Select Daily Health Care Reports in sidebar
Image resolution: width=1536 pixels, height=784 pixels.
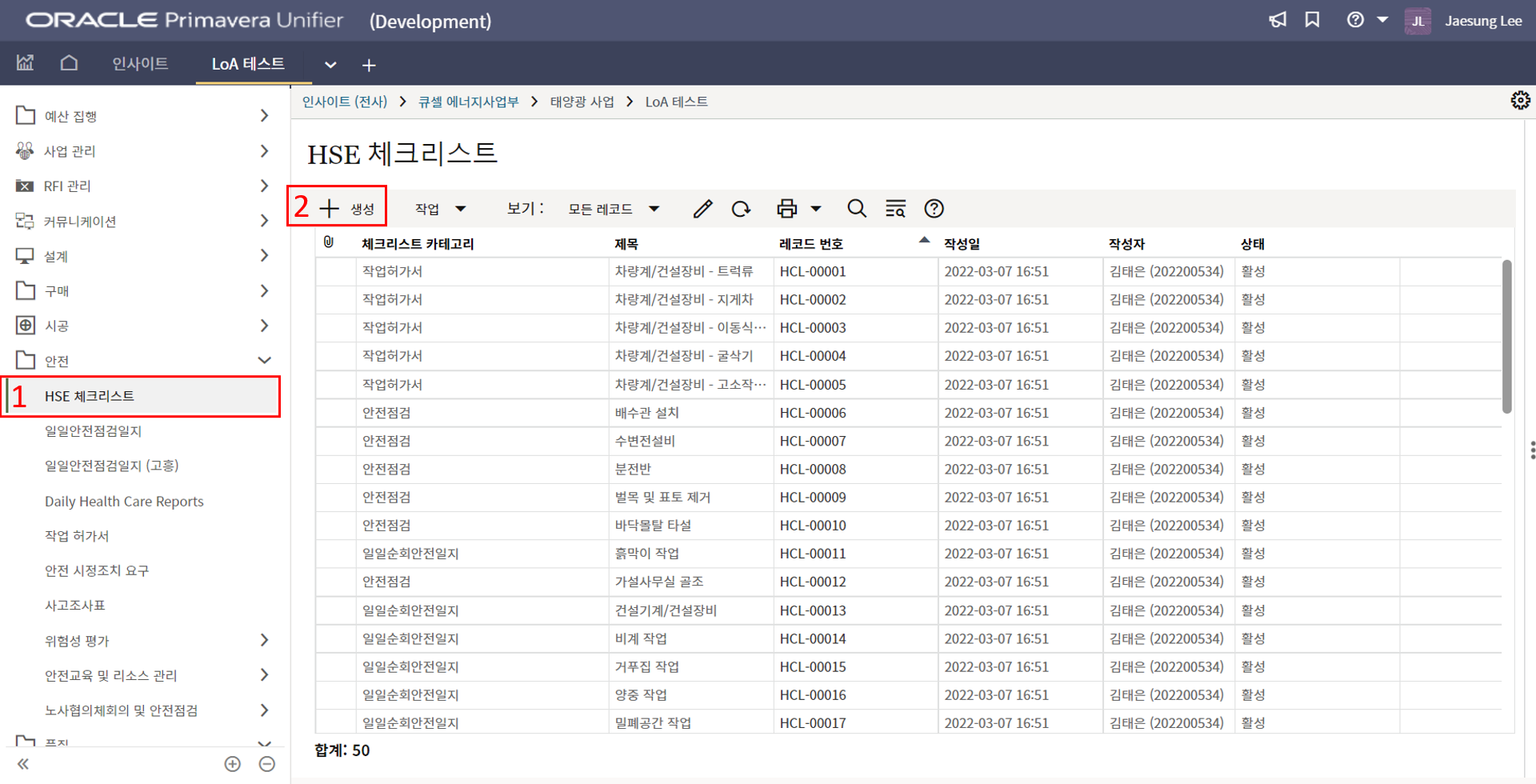(x=124, y=502)
